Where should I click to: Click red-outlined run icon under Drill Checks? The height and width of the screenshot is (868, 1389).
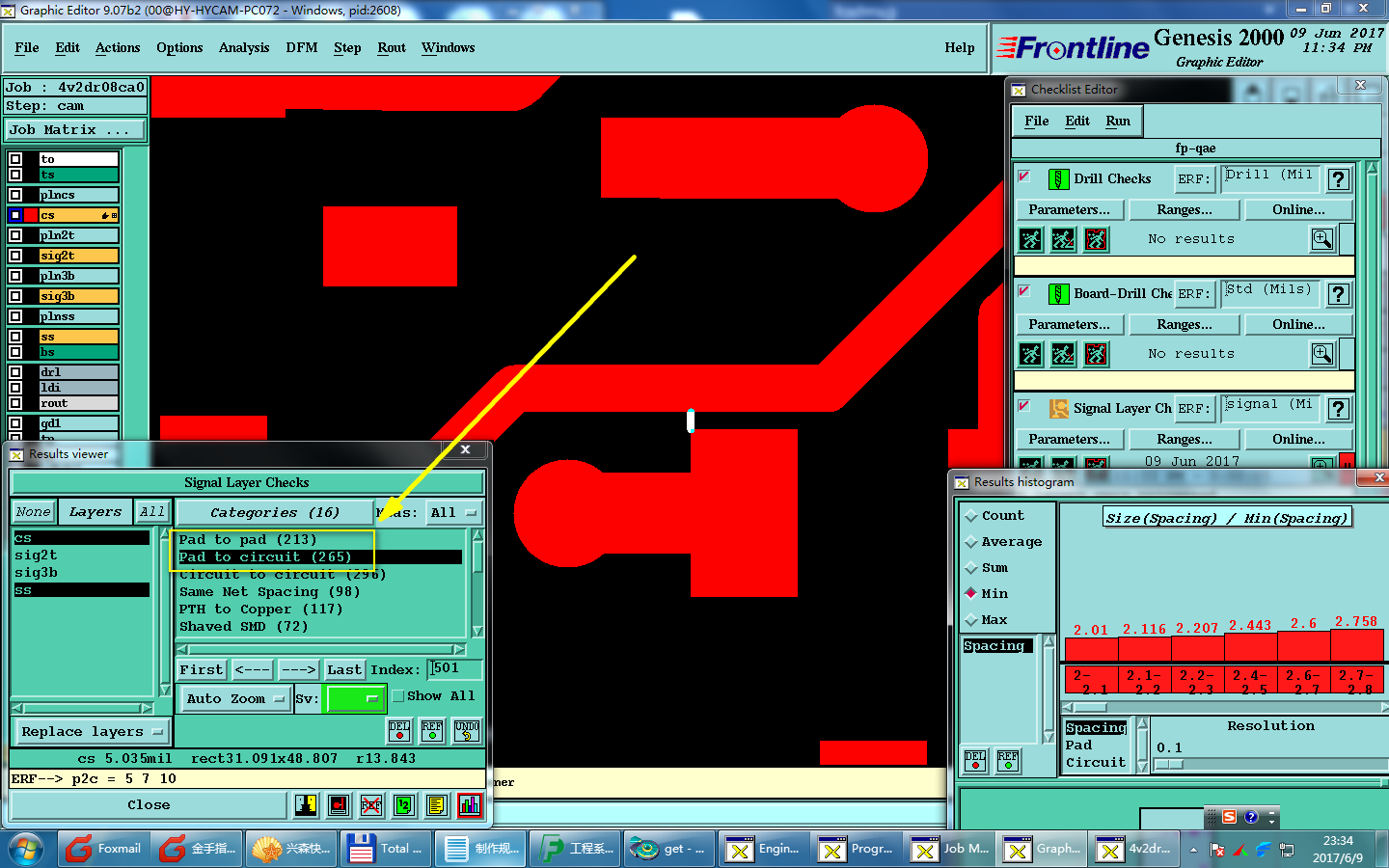pyautogui.click(x=1096, y=239)
